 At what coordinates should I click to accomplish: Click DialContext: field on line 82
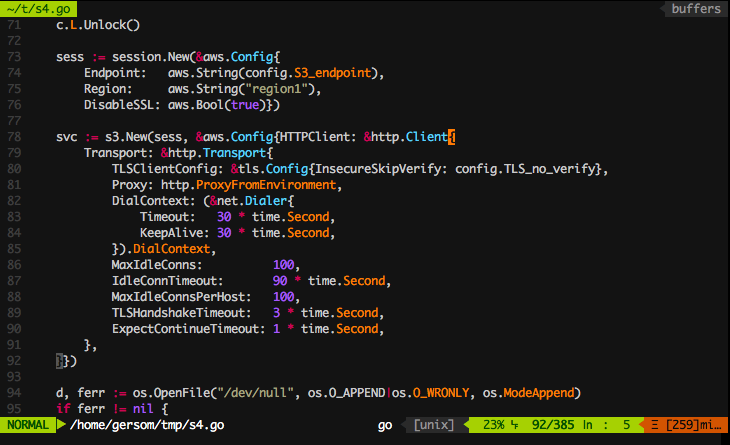coord(154,201)
